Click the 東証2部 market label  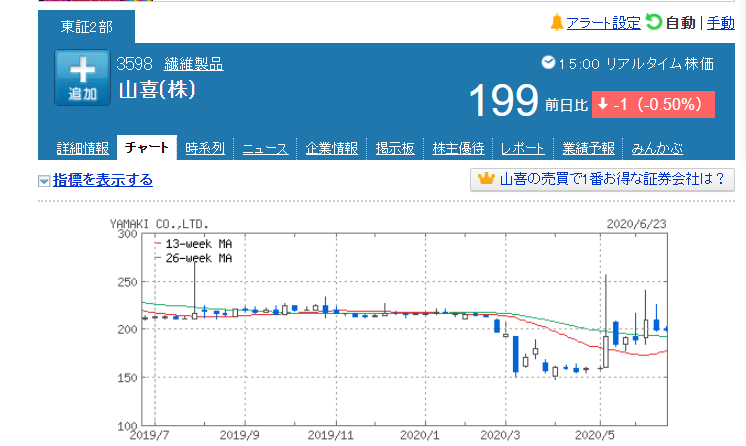pos(87,27)
